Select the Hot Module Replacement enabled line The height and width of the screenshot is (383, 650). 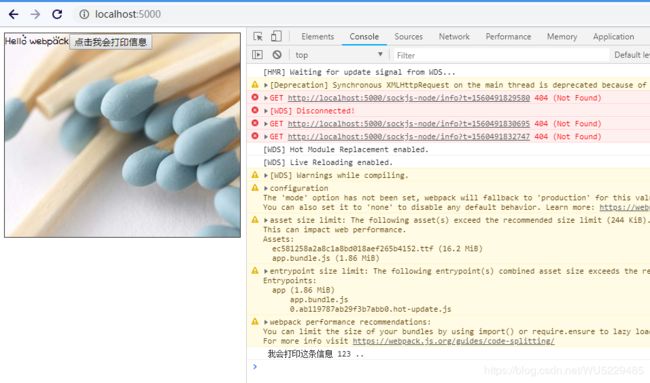[x=346, y=150]
